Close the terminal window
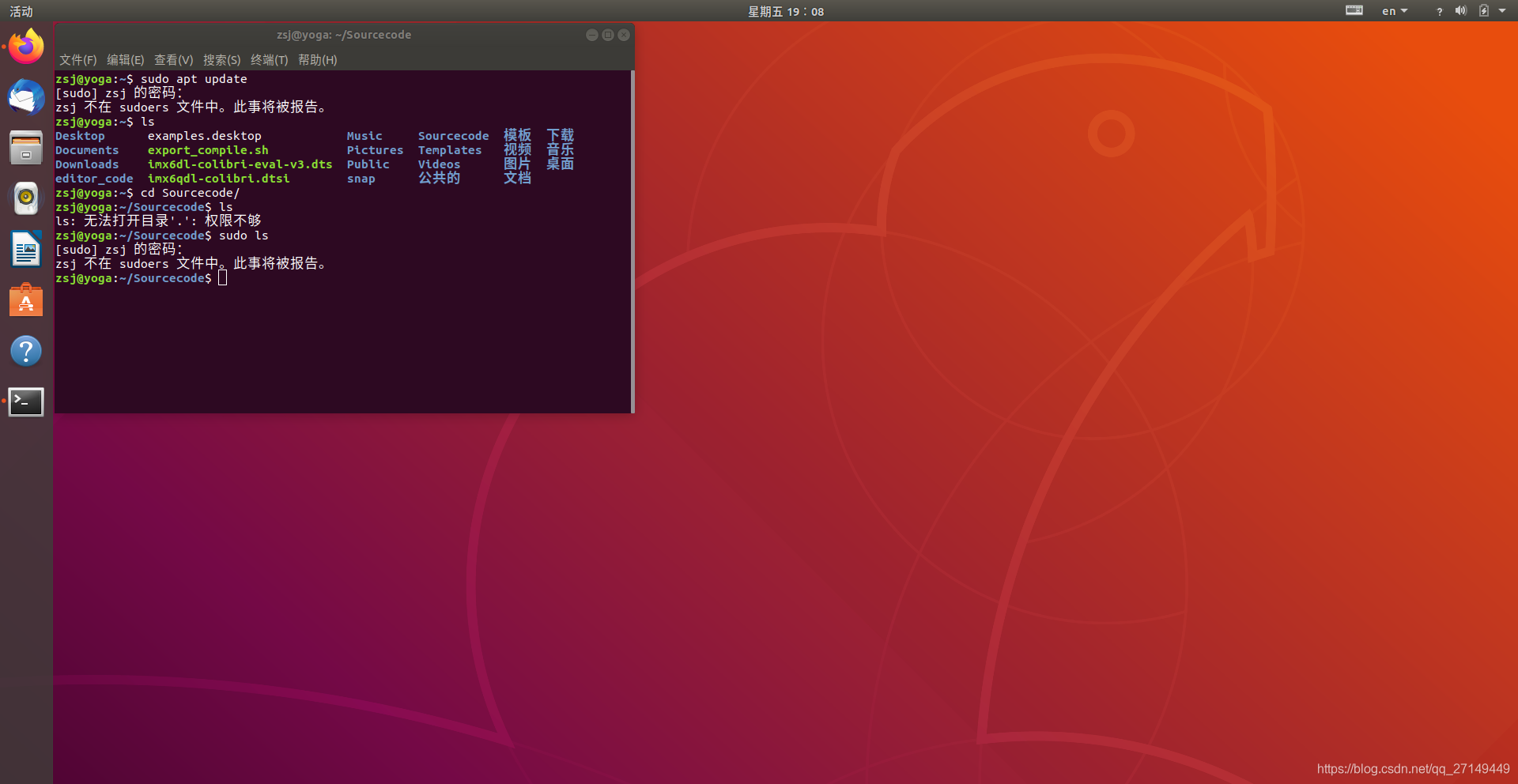The height and width of the screenshot is (784, 1518). (624, 35)
